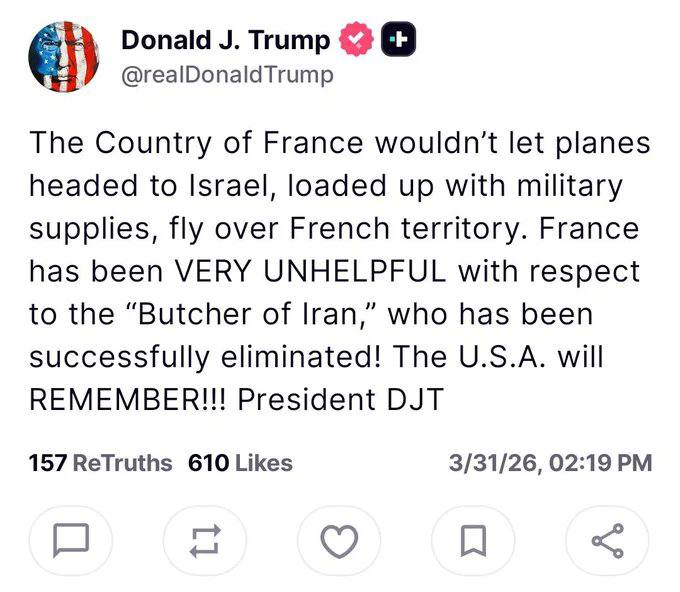
Task: Click the ReTruth arrows icon
Action: coord(205,541)
